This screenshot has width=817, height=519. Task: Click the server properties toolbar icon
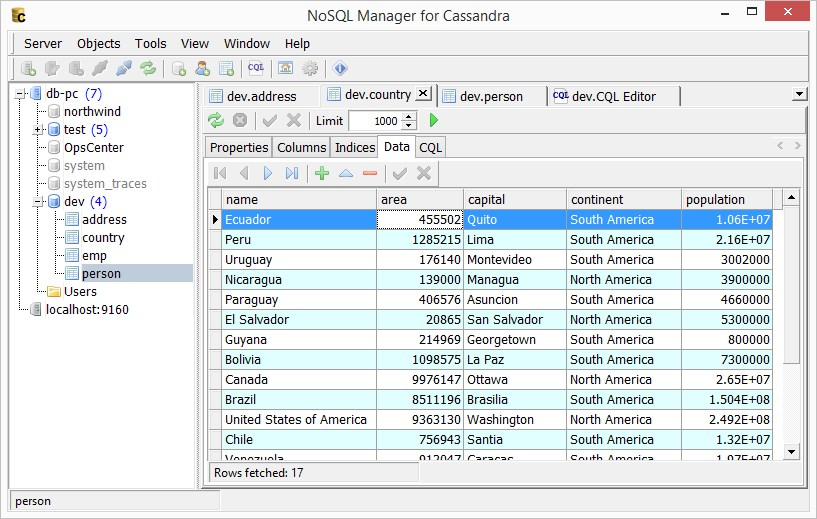pyautogui.click(x=52, y=68)
